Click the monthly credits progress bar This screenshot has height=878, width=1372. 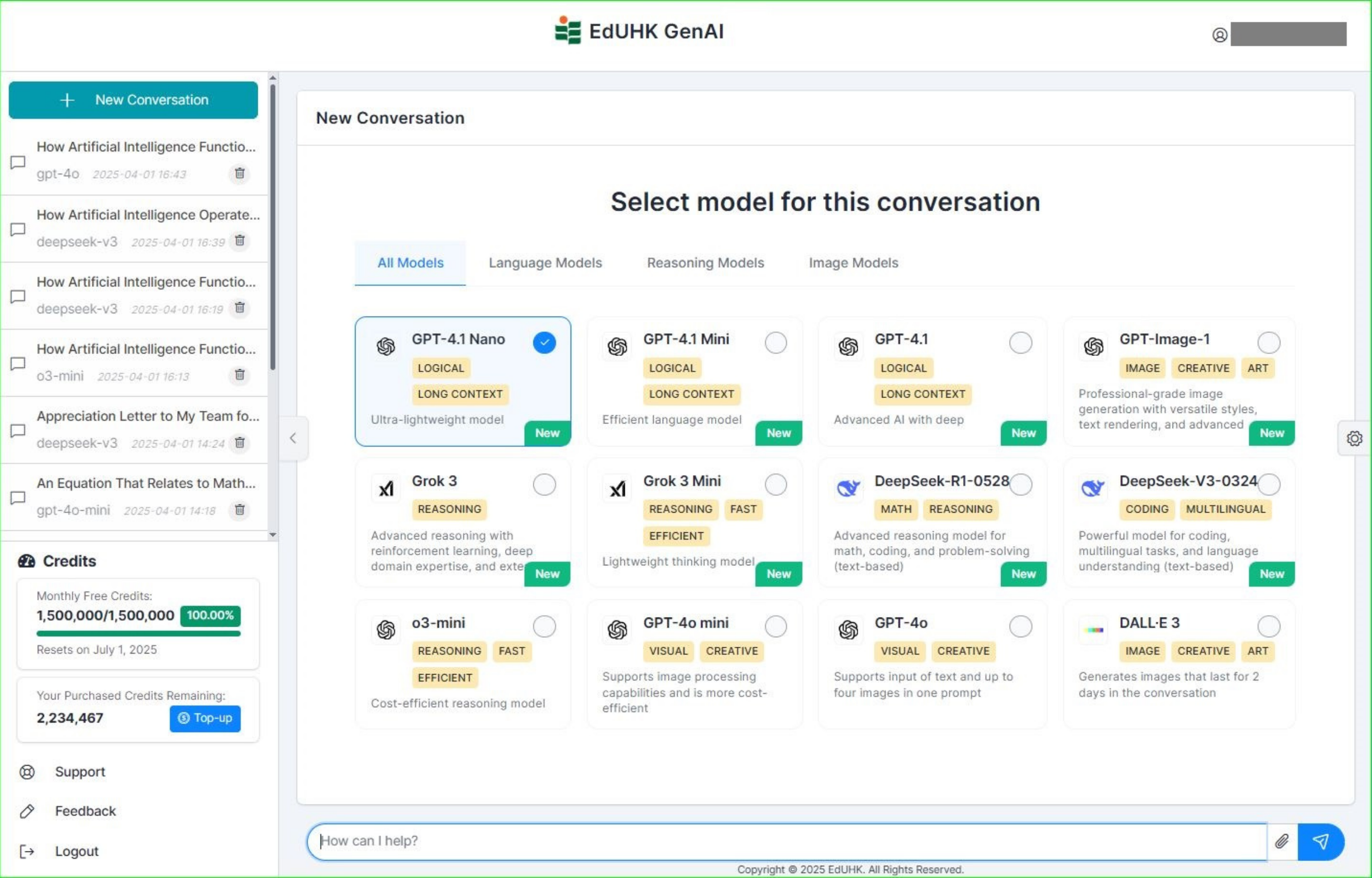coord(138,633)
